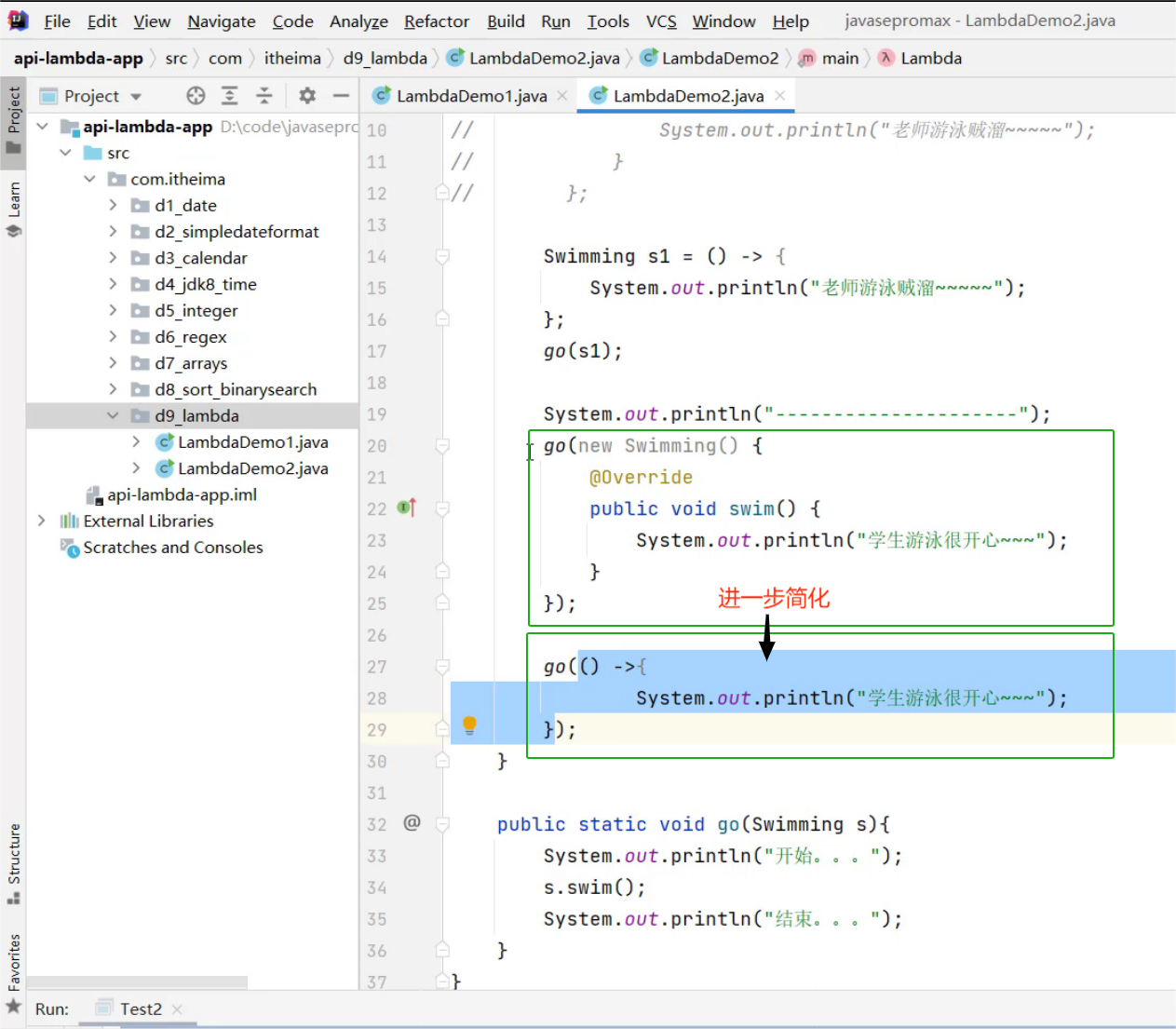Collapse the d9_lambda package folder
This screenshot has height=1029, width=1176.
click(x=113, y=415)
